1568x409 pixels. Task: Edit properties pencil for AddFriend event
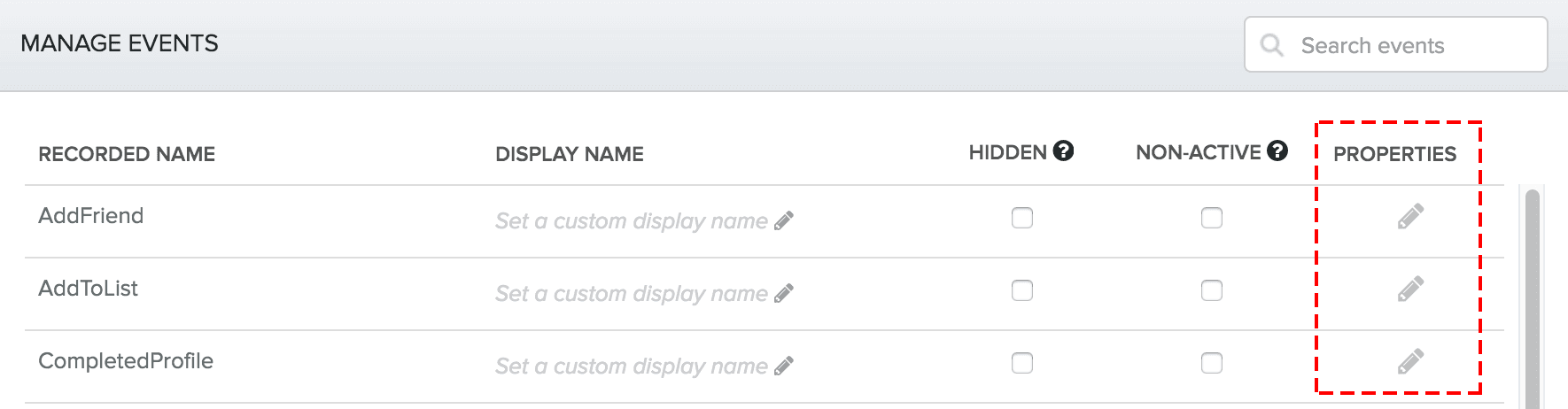pyautogui.click(x=1410, y=216)
